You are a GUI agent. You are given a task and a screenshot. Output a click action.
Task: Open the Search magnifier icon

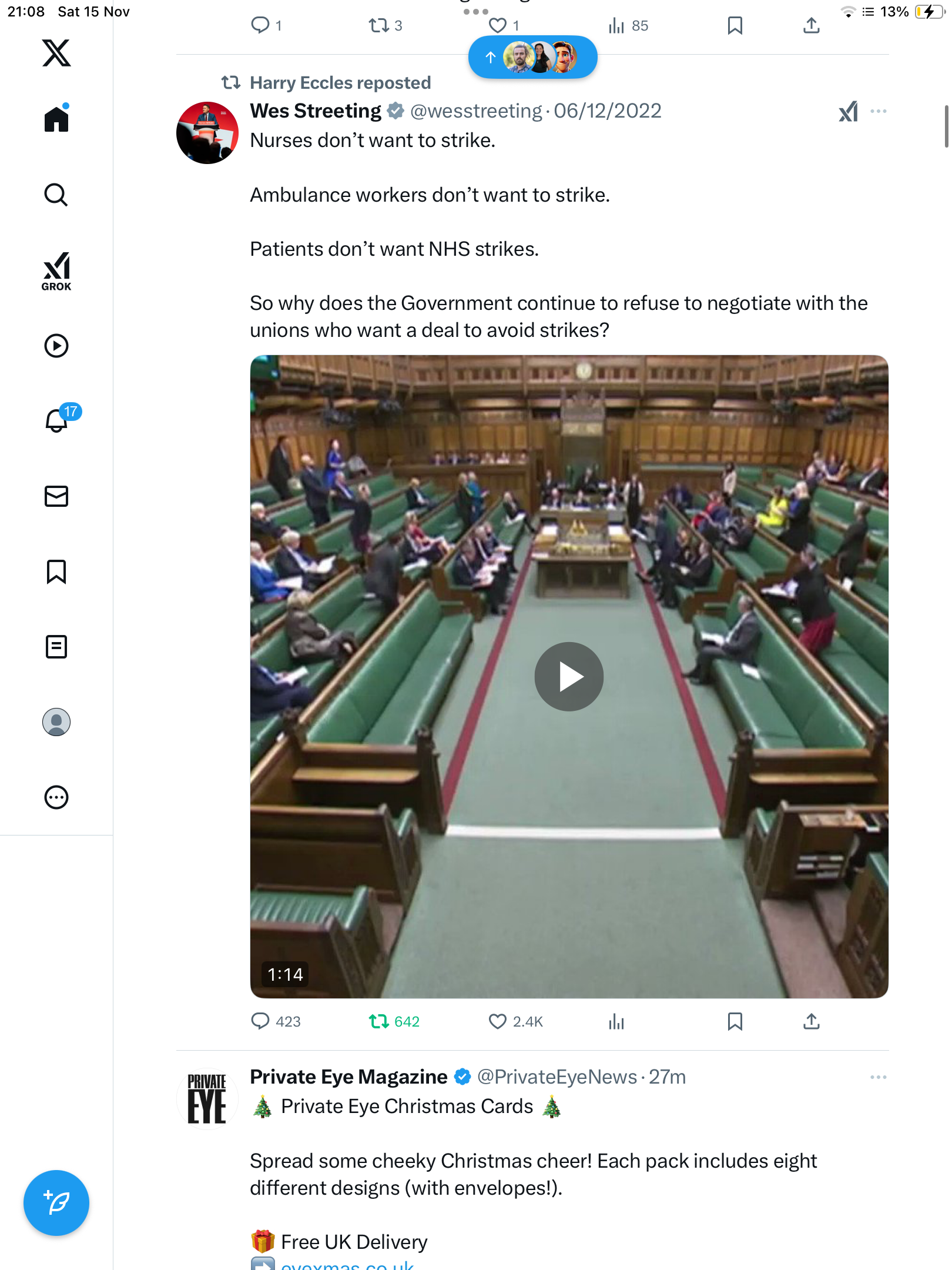coord(56,195)
